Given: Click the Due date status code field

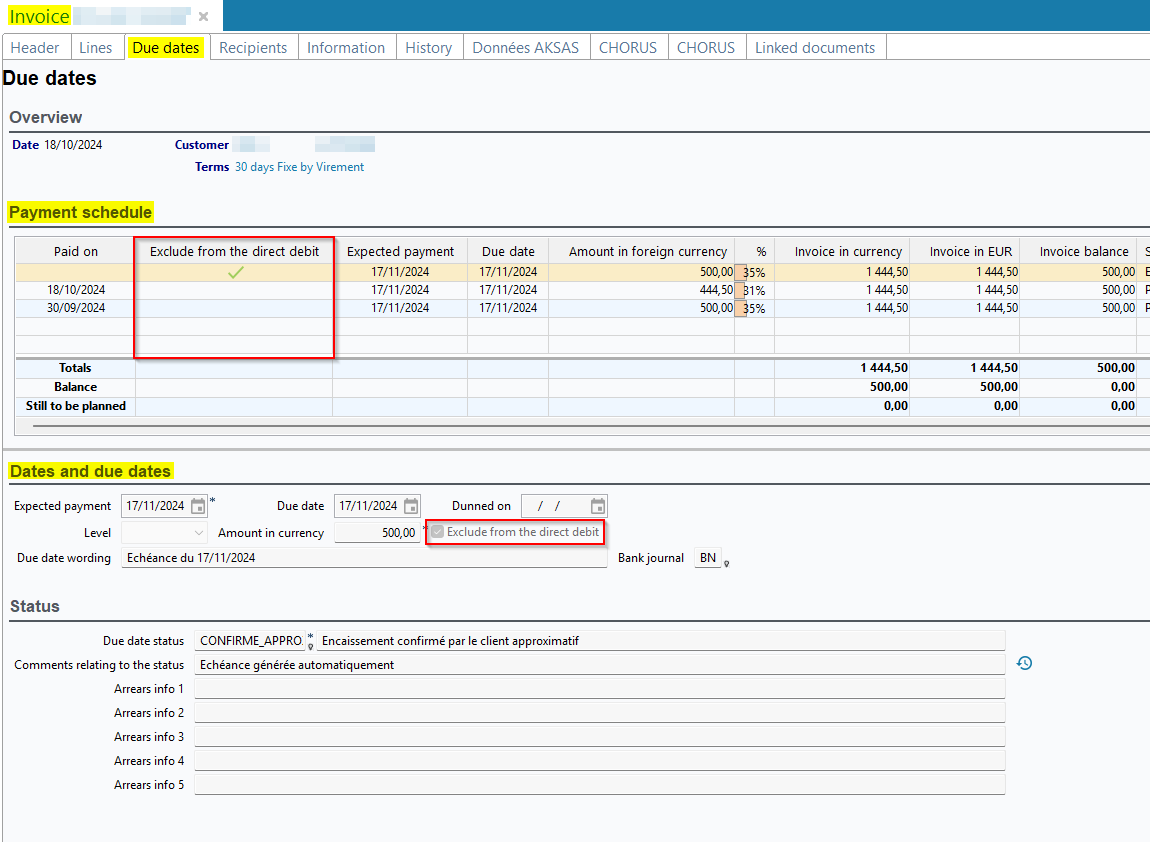Looking at the screenshot, I should point(250,641).
